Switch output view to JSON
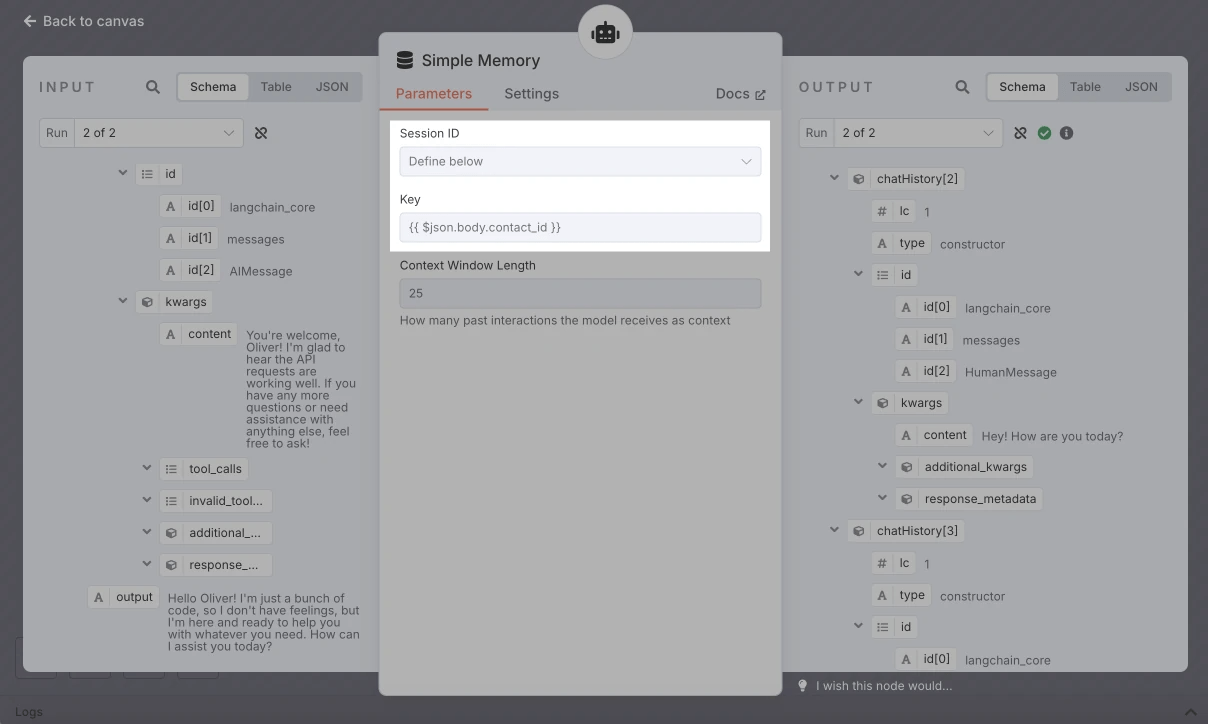1208x724 pixels. pyautogui.click(x=1141, y=87)
